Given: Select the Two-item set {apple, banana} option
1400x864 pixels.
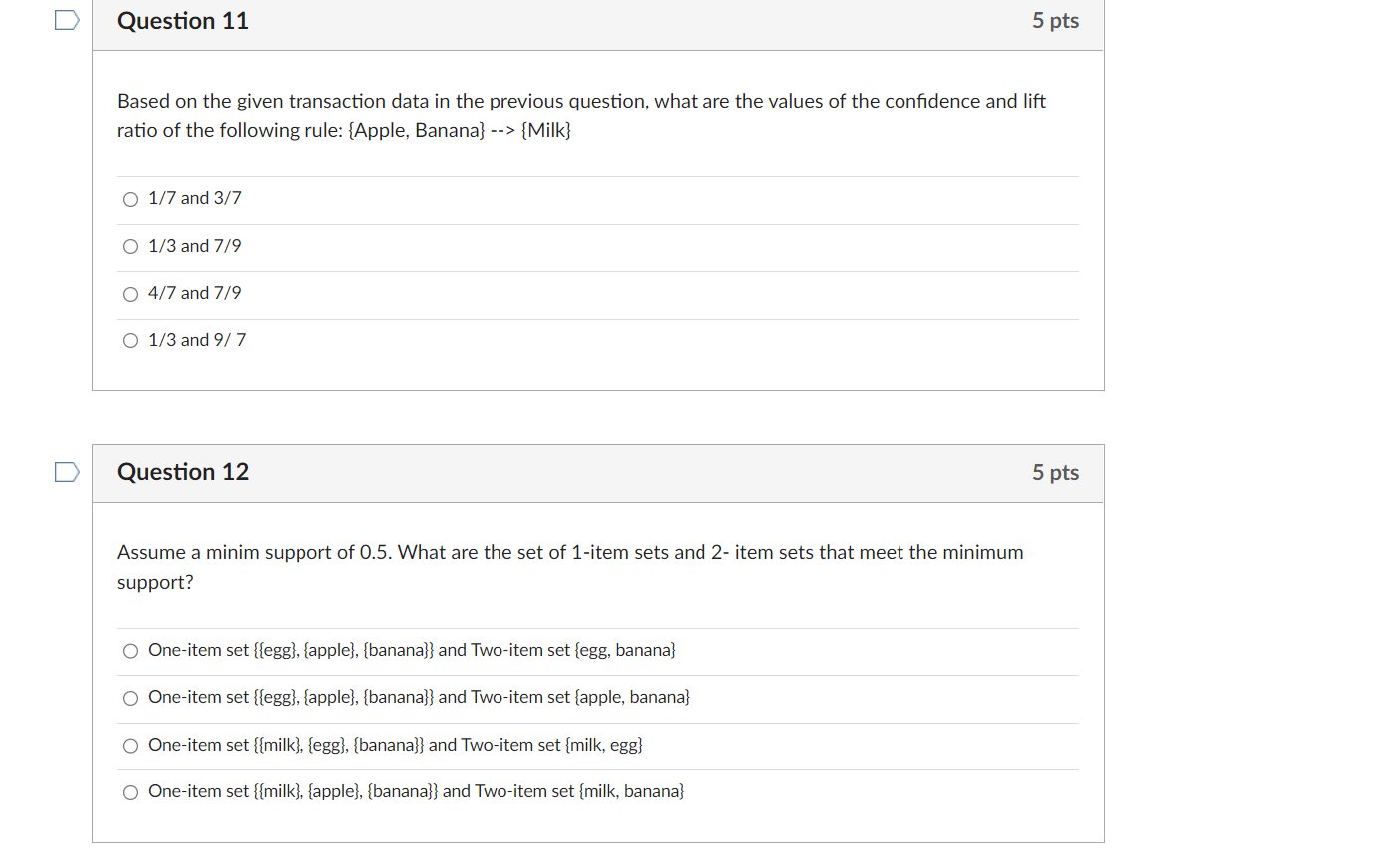Looking at the screenshot, I should (x=130, y=698).
